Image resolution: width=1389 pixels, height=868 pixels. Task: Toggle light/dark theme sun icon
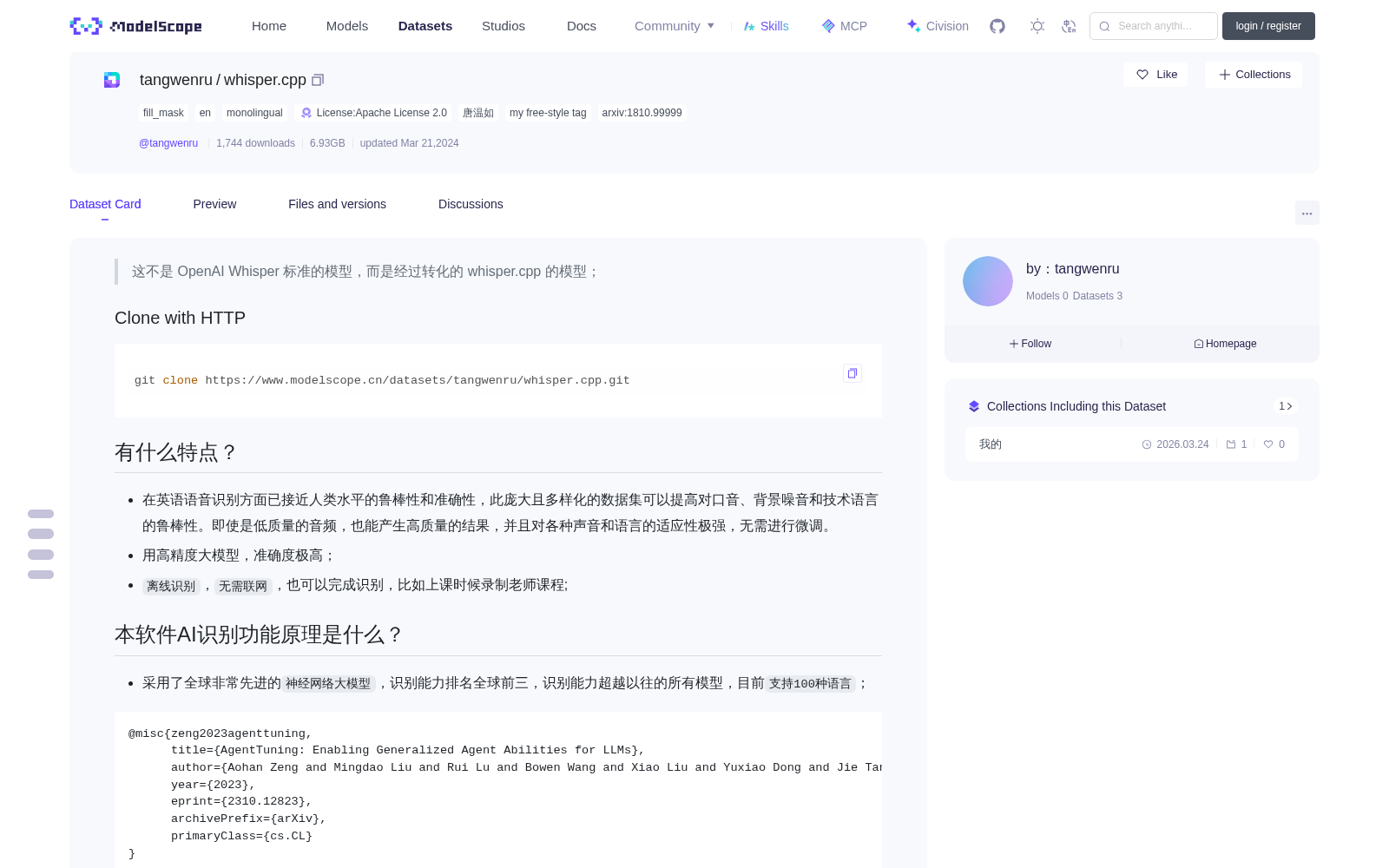(1037, 26)
